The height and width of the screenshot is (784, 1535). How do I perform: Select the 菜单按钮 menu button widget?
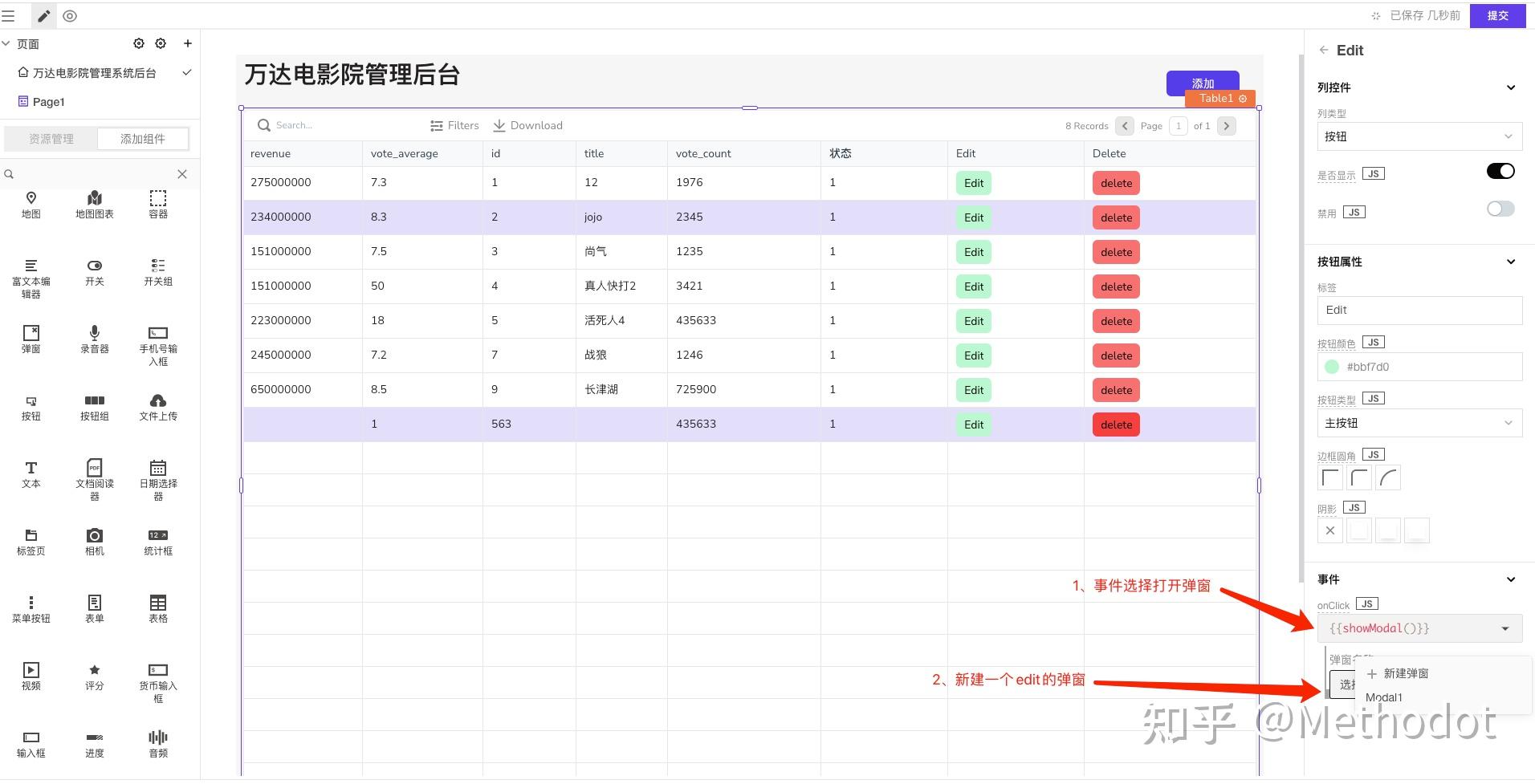click(x=31, y=610)
